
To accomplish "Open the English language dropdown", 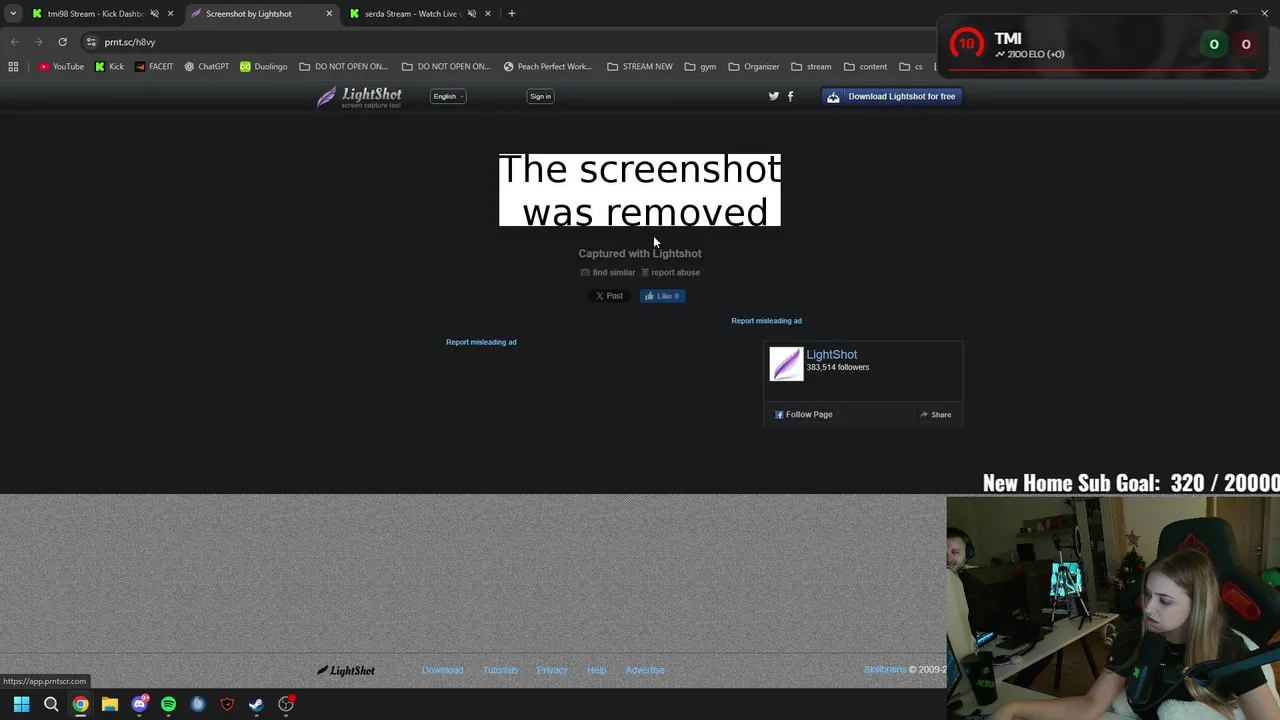I will (x=447, y=96).
